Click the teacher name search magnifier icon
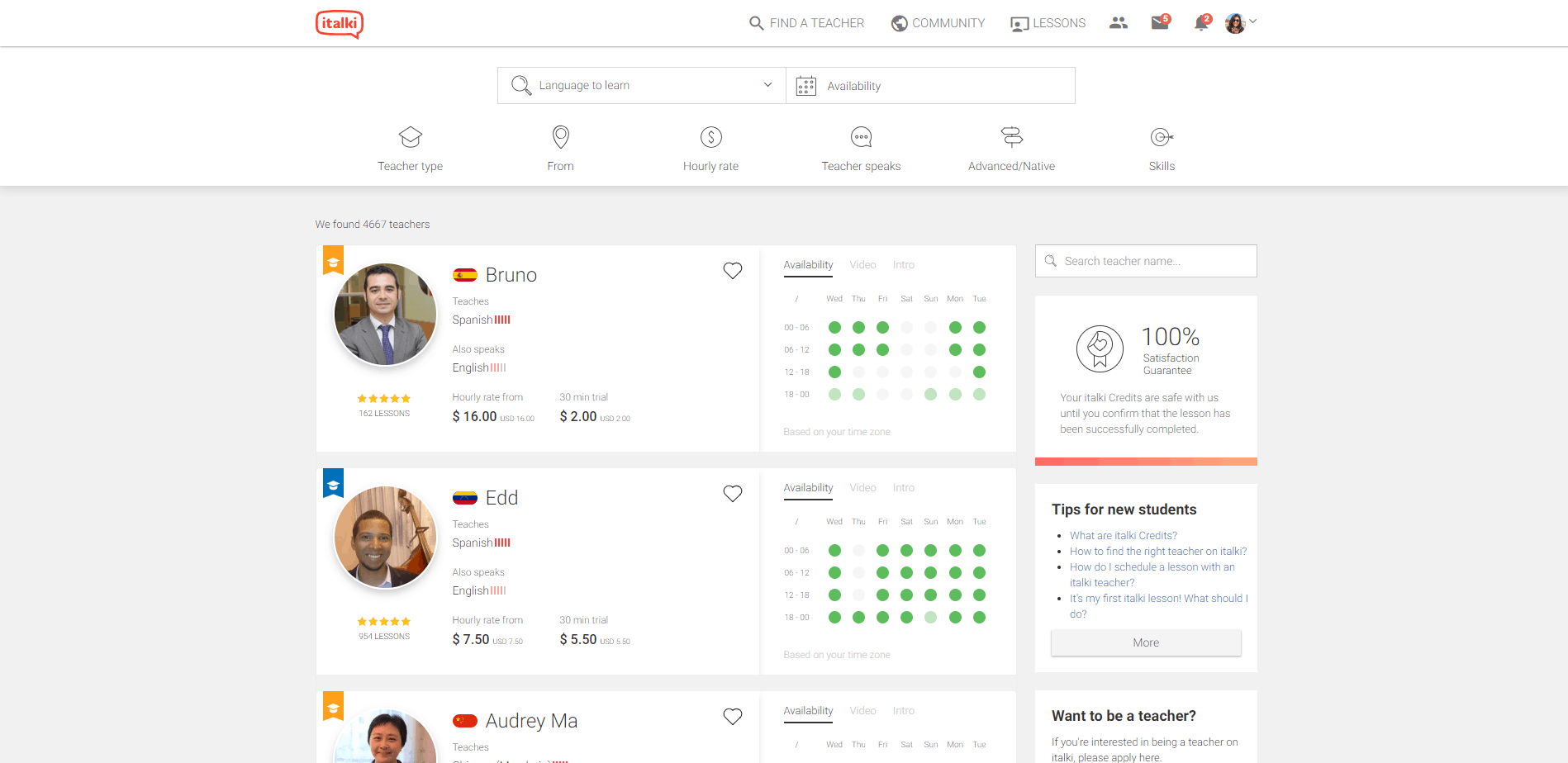1568x763 pixels. (x=1050, y=261)
